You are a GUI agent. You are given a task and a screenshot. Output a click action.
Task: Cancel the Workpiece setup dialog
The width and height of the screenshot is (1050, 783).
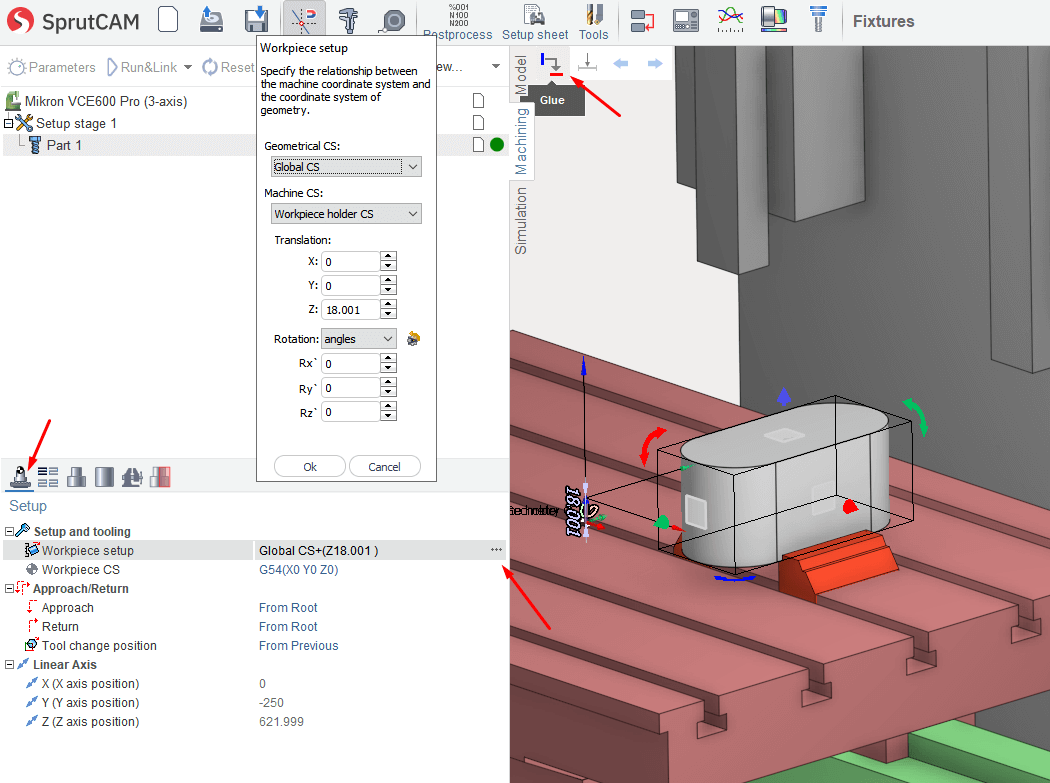click(x=384, y=467)
